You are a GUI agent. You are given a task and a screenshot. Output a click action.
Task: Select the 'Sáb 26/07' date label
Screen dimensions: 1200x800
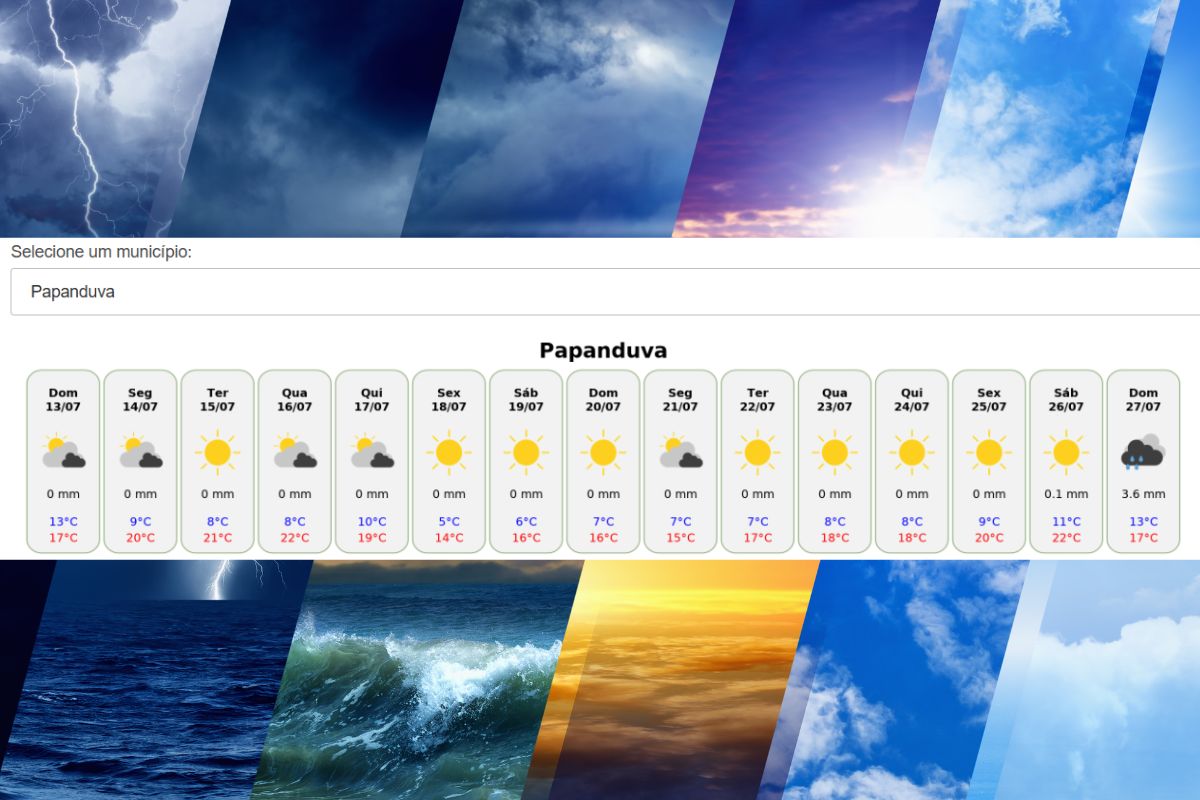coord(1066,400)
